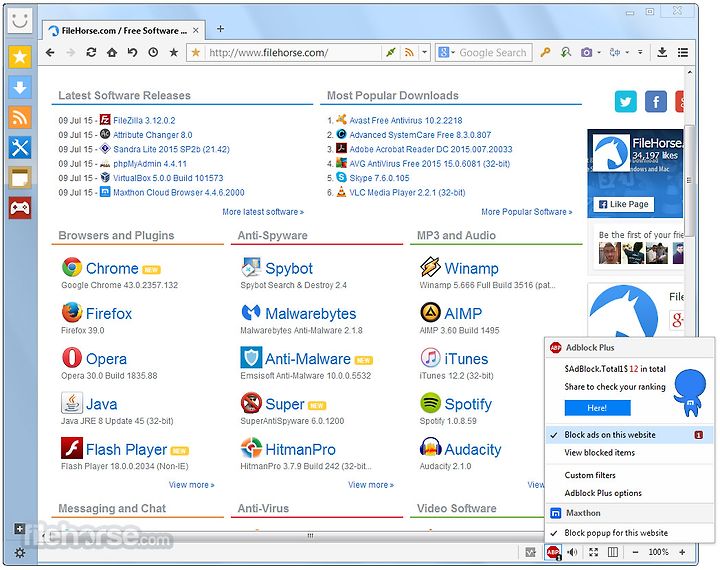Click the Facebook share button
Image resolution: width=720 pixels, height=570 pixels.
pyautogui.click(x=656, y=102)
